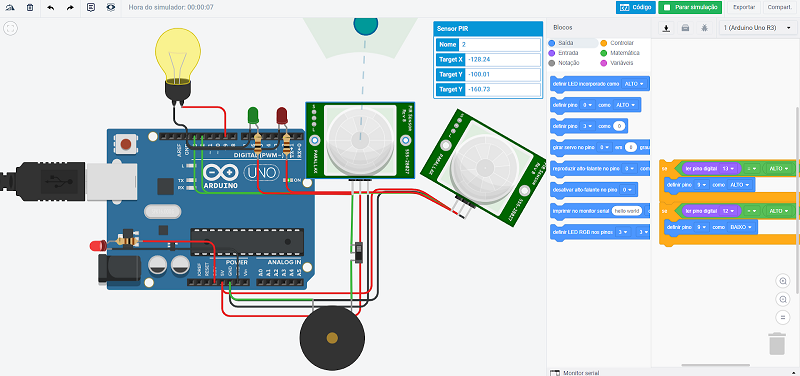Click the Arduino reset button
800x376 pixels.
[126, 144]
